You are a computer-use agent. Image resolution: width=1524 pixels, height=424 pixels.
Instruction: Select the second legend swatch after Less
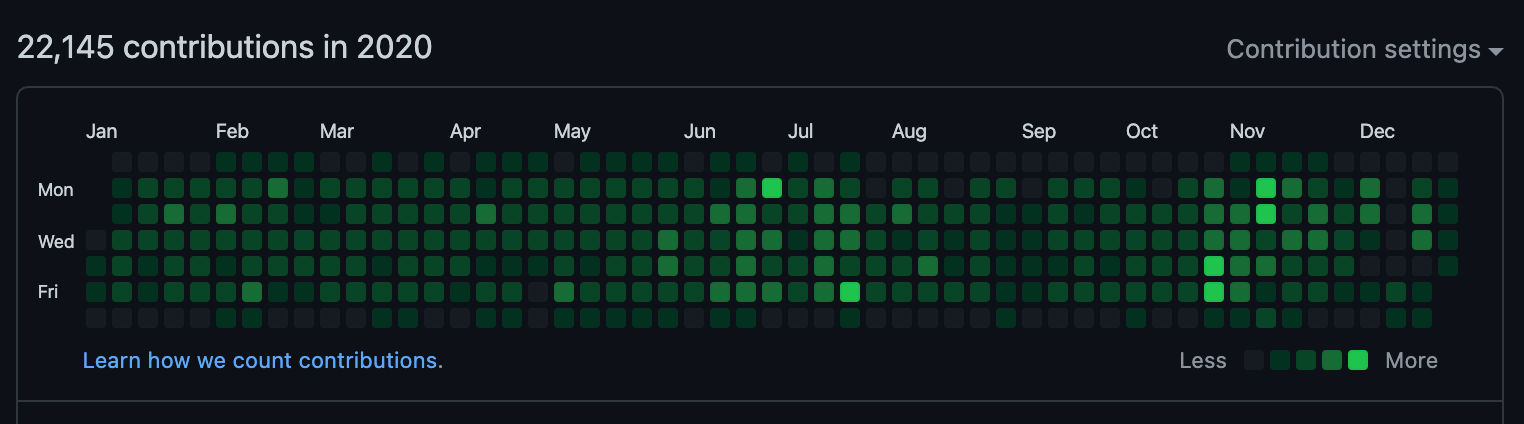click(x=1280, y=361)
